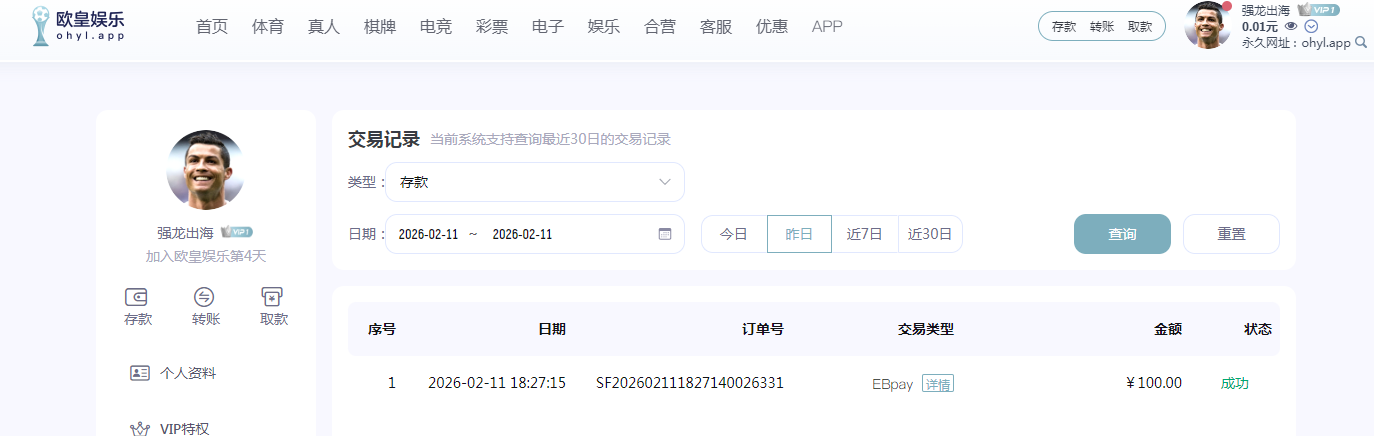
Task: Open personal info via ID card icon
Action: [x=140, y=373]
